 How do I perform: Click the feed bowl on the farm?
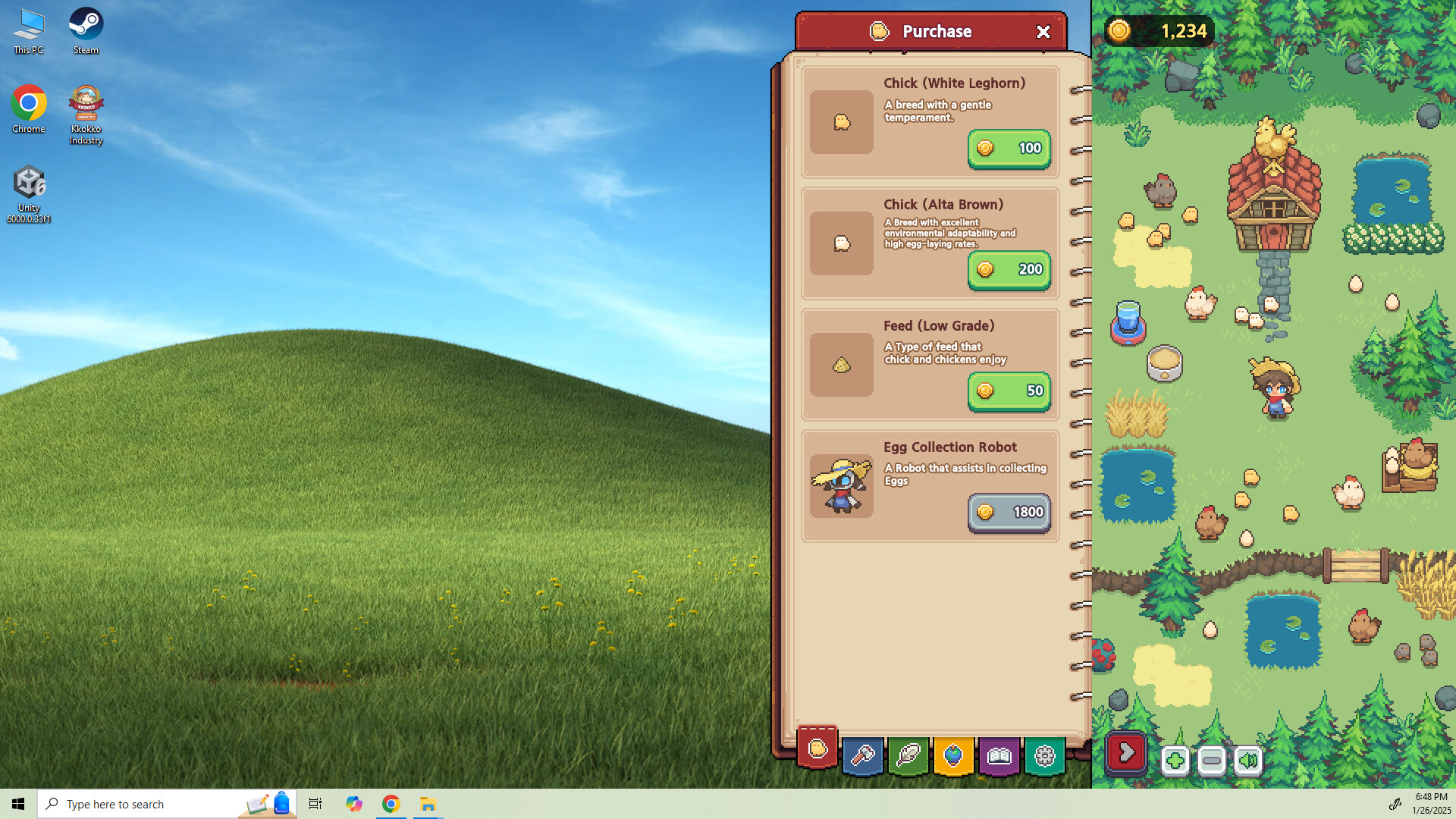coord(1165,362)
